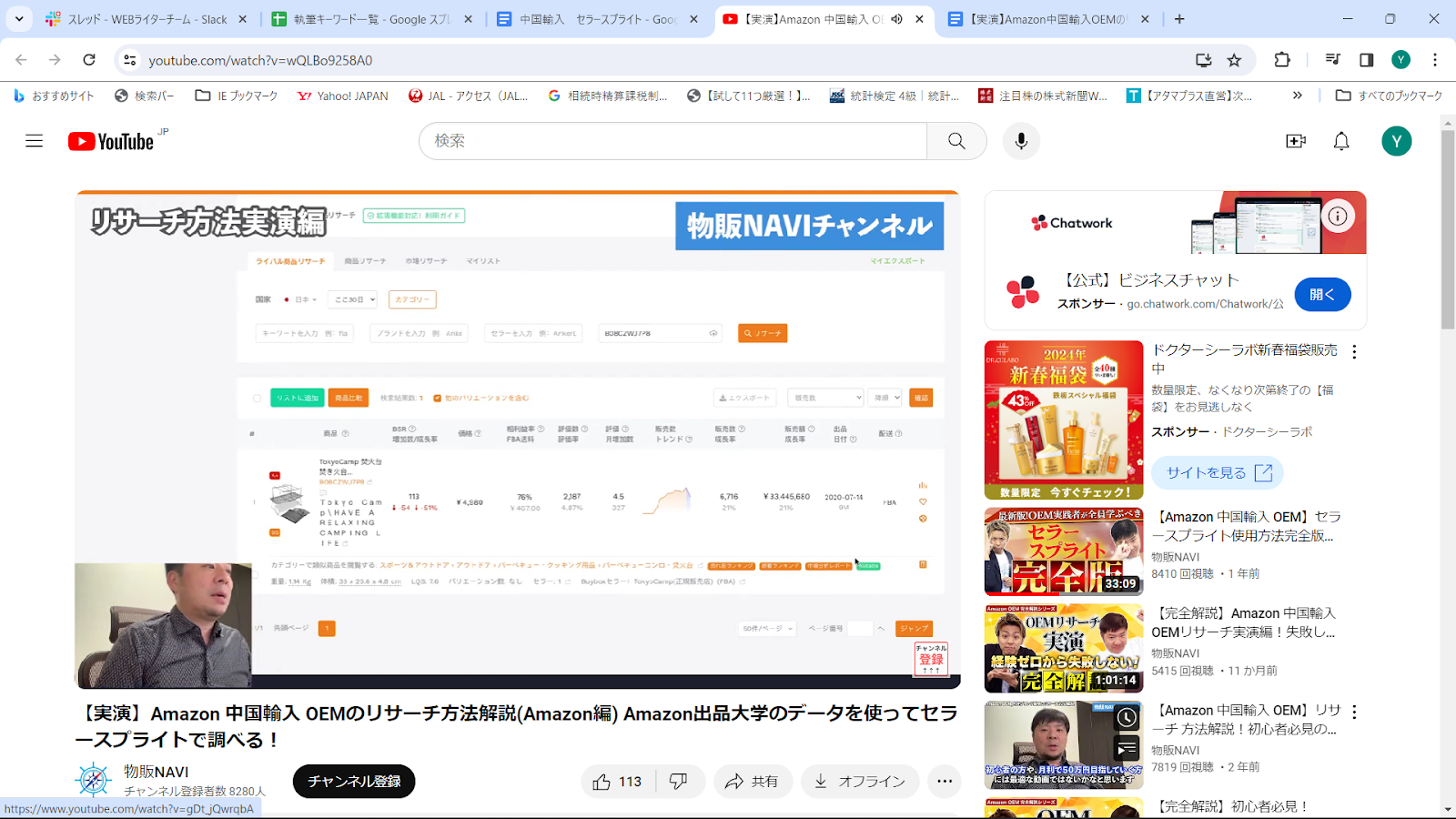
Task: Open the 統計検定 4級 bookmark
Action: click(x=895, y=96)
